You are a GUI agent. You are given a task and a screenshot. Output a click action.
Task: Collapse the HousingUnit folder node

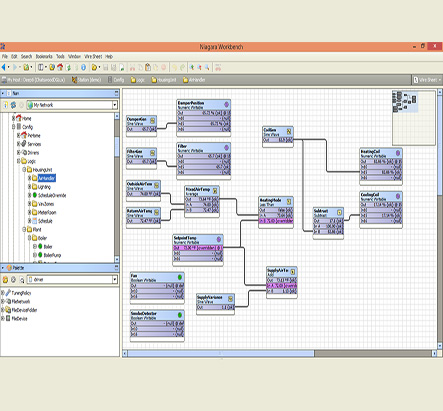24,170
